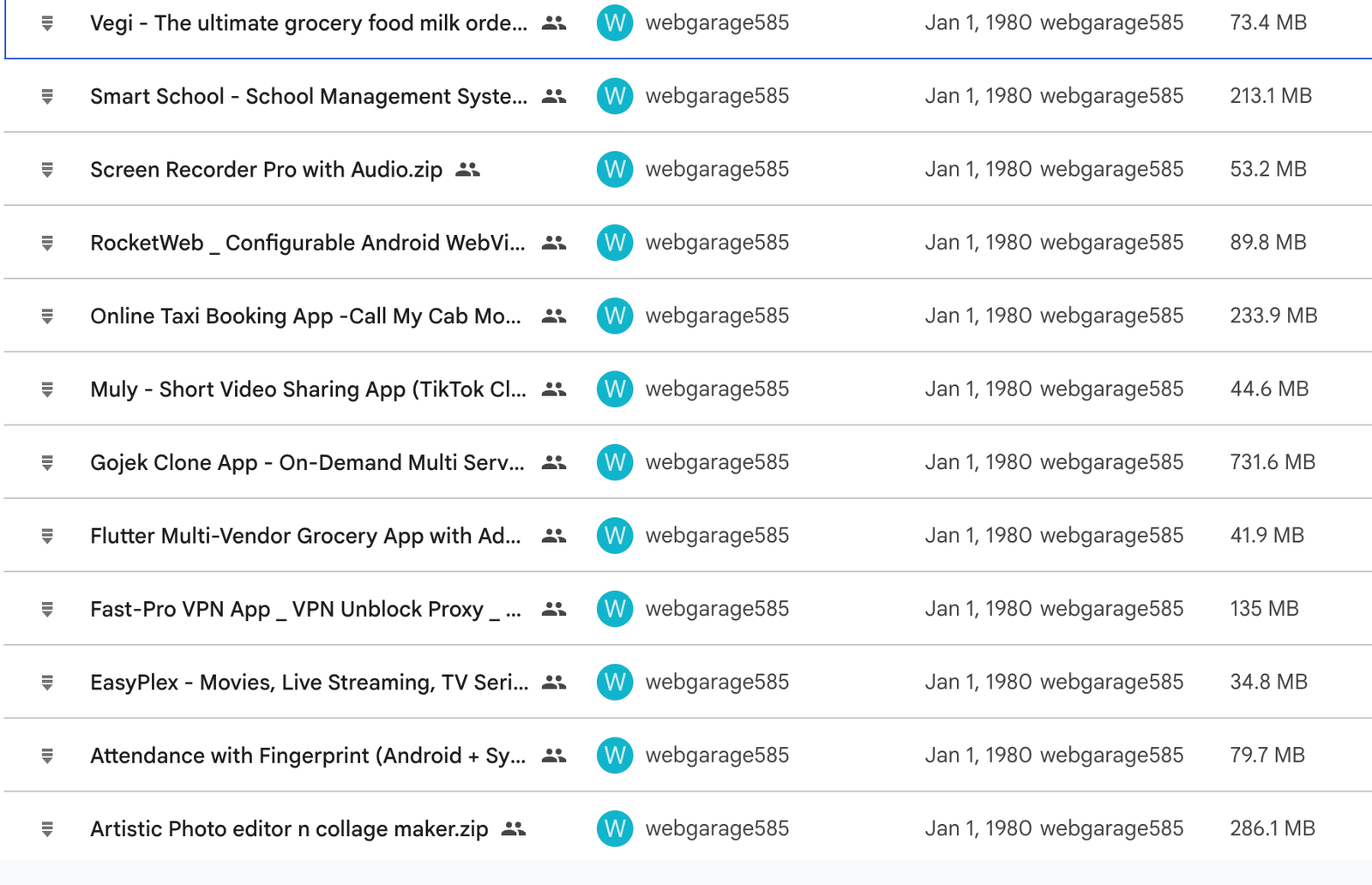Click owner avatar W in Vegi row
The height and width of the screenshot is (885, 1372).
point(615,23)
